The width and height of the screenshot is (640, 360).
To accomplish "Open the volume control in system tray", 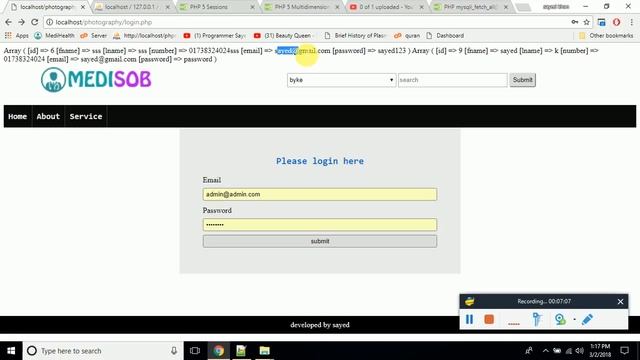I will [x=580, y=351].
